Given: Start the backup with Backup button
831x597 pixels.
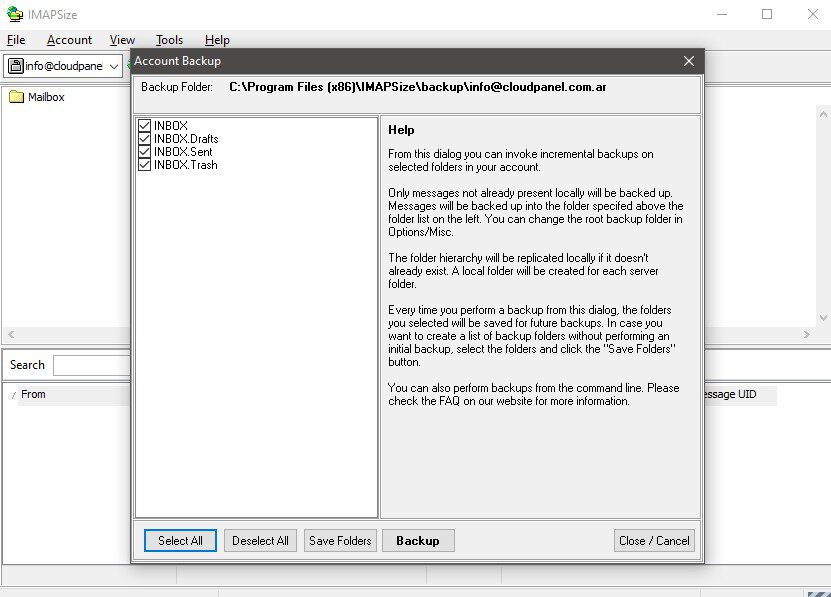Looking at the screenshot, I should click(x=418, y=540).
